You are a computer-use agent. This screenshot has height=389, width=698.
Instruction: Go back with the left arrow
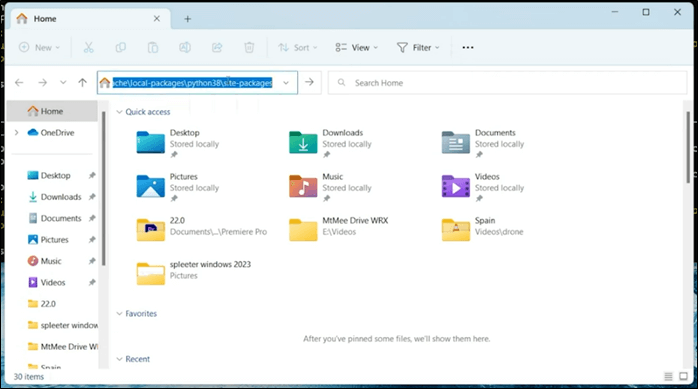[x=19, y=82]
